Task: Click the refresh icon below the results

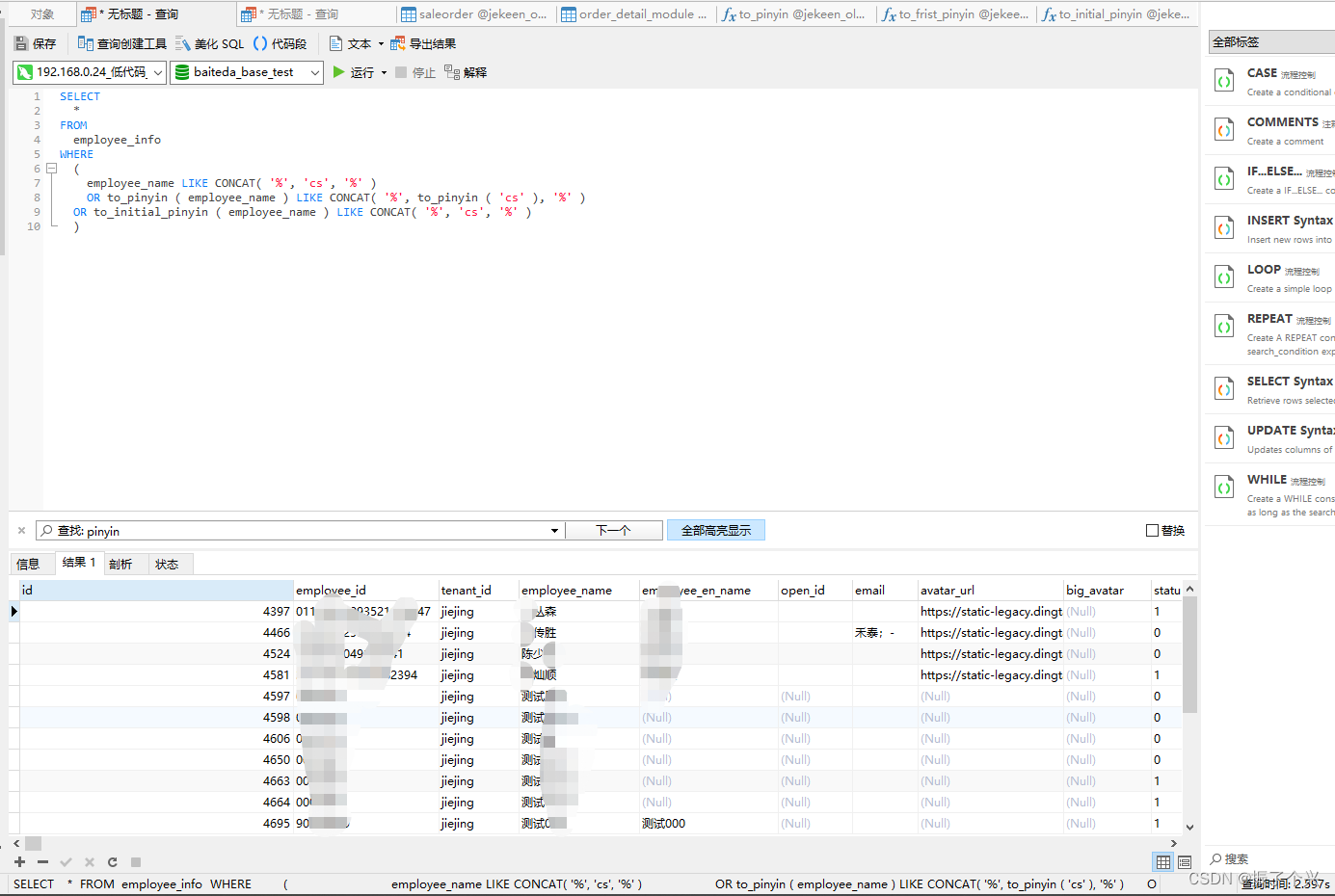Action: coord(112,862)
